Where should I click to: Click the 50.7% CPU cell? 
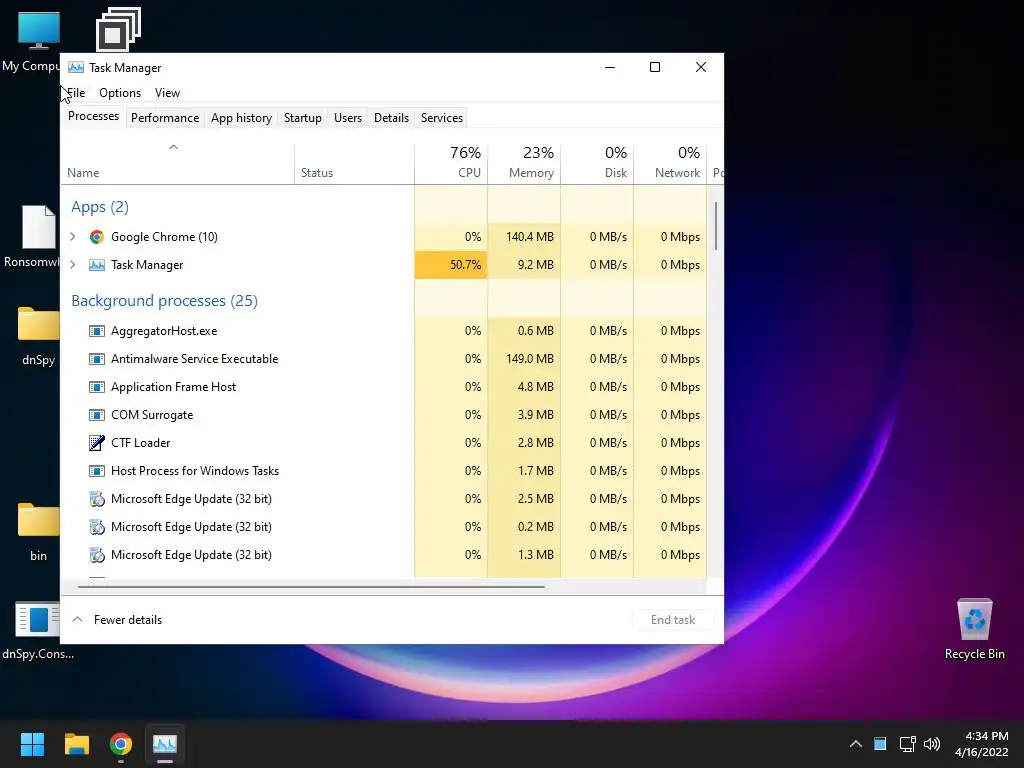pyautogui.click(x=451, y=264)
